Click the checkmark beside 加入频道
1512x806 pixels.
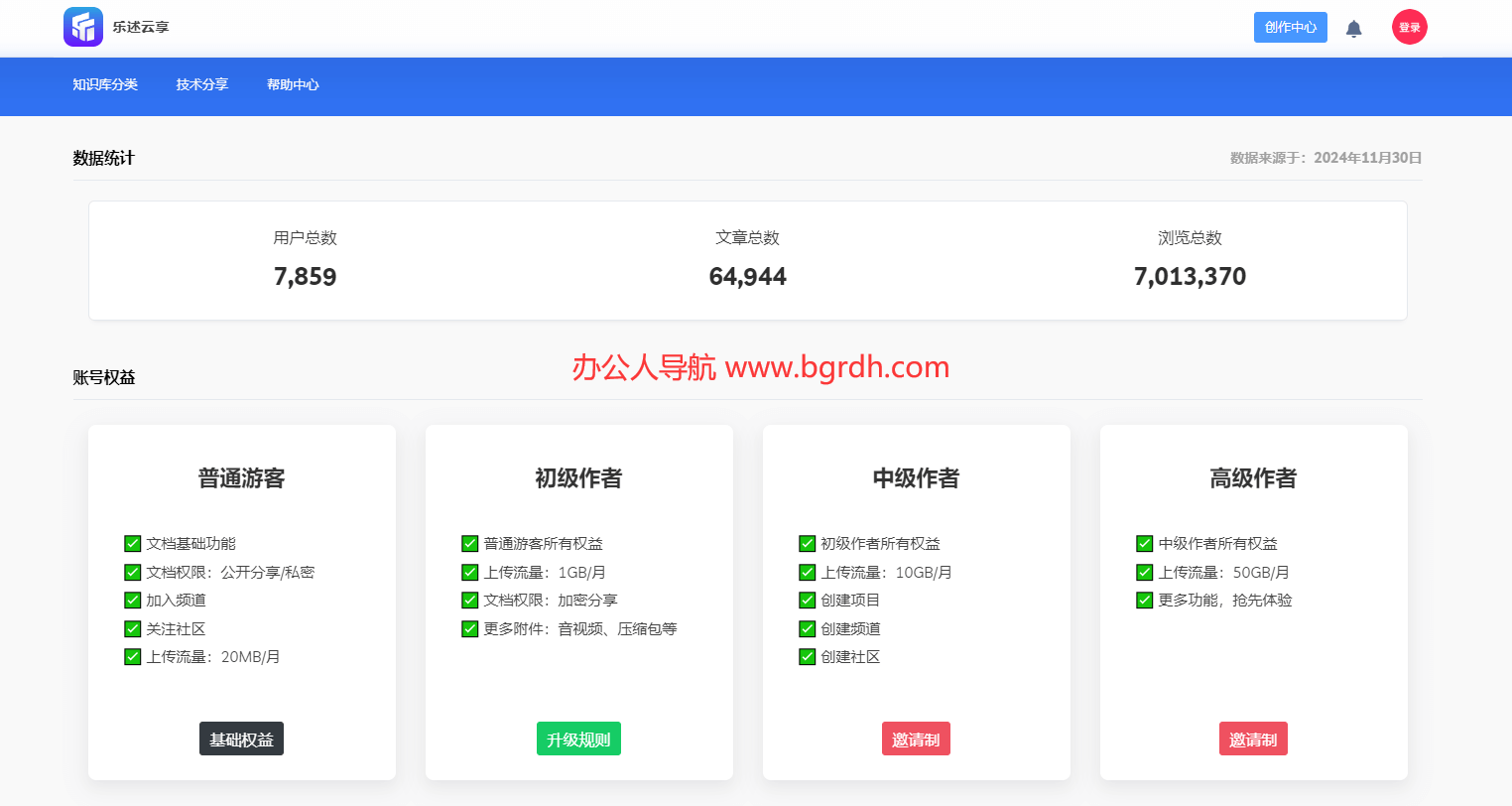pos(133,601)
